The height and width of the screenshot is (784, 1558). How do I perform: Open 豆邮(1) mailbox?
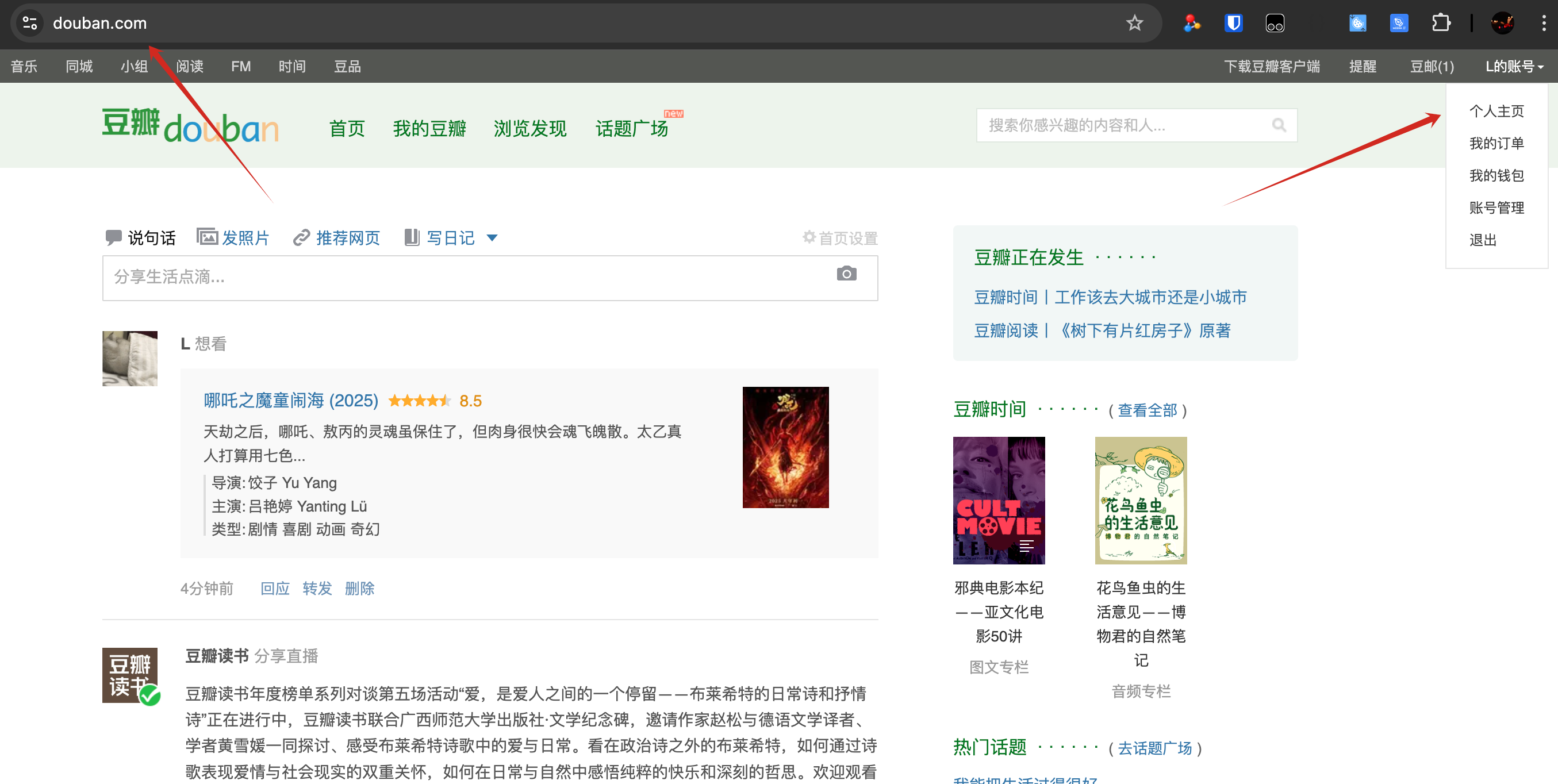1432,66
